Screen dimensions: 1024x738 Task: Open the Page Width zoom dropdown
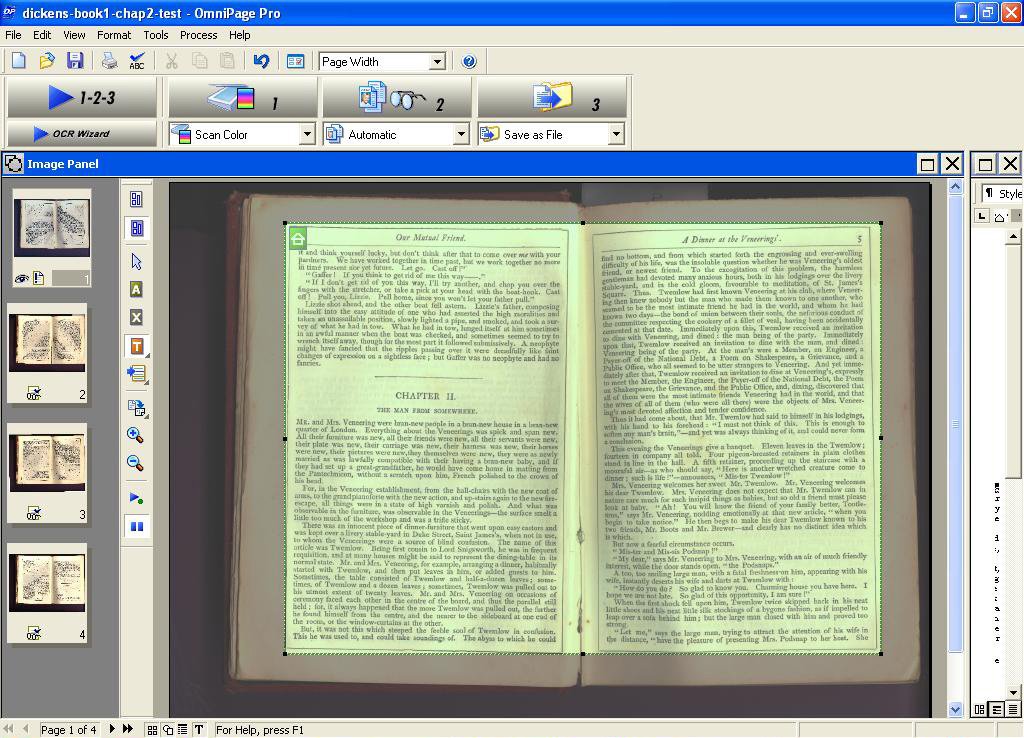(437, 62)
